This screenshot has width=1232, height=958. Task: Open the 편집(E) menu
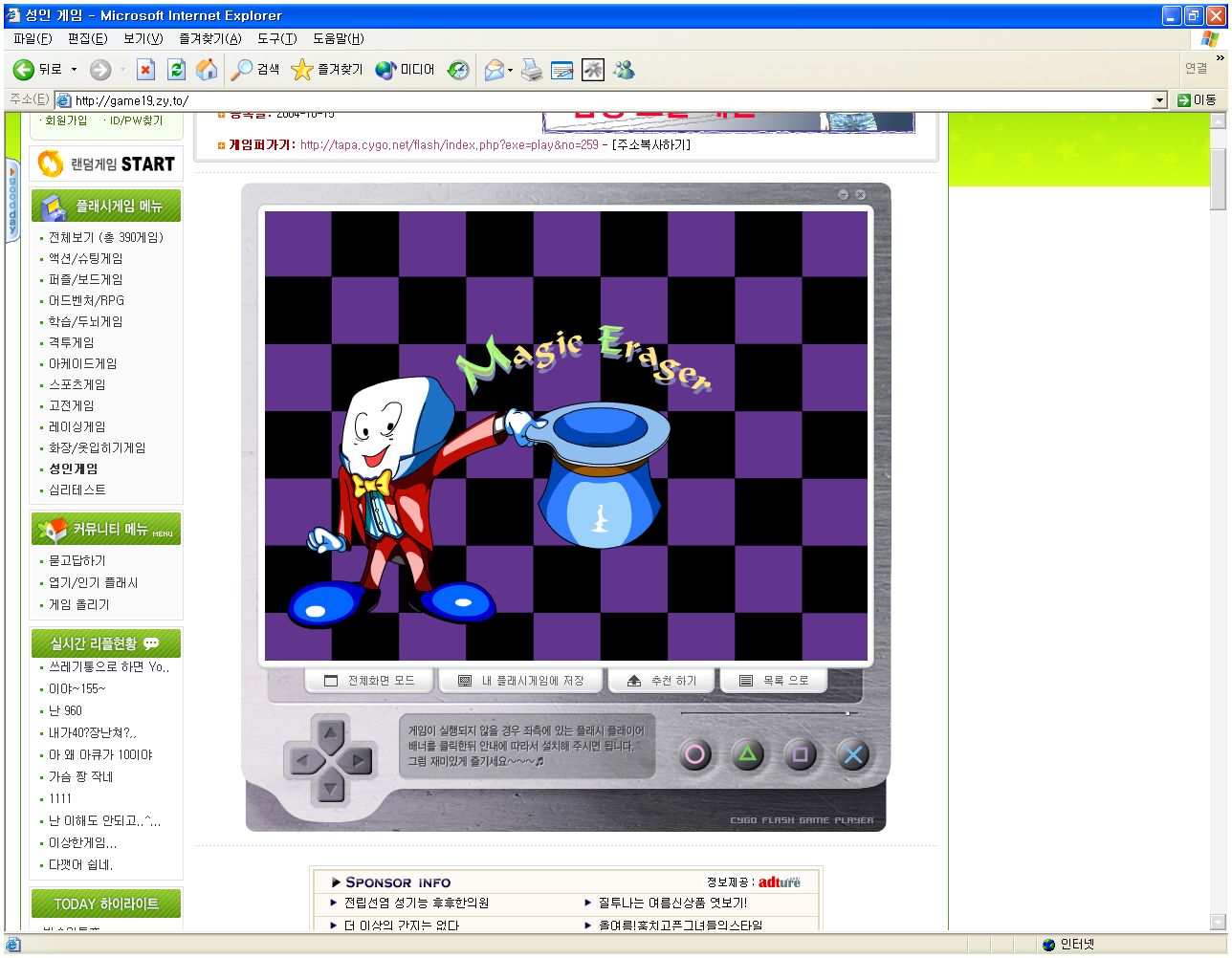[x=87, y=38]
